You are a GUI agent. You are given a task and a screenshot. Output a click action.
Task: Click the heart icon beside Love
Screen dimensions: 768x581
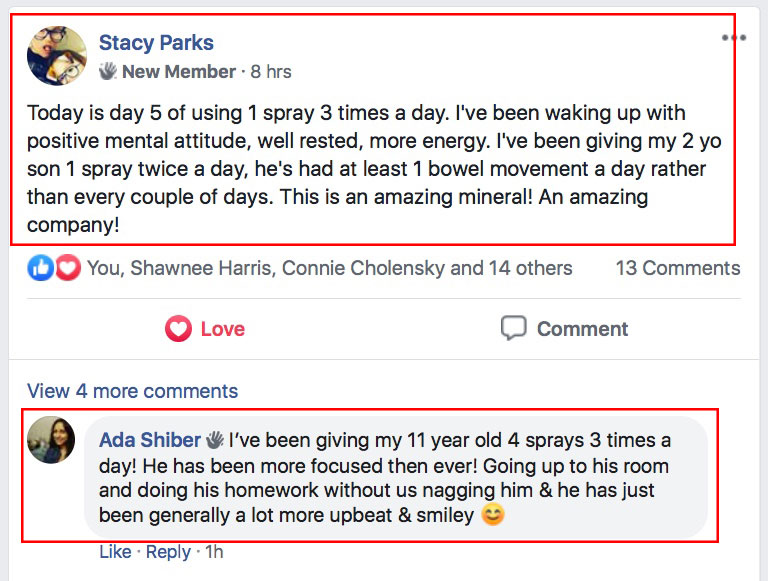point(178,329)
